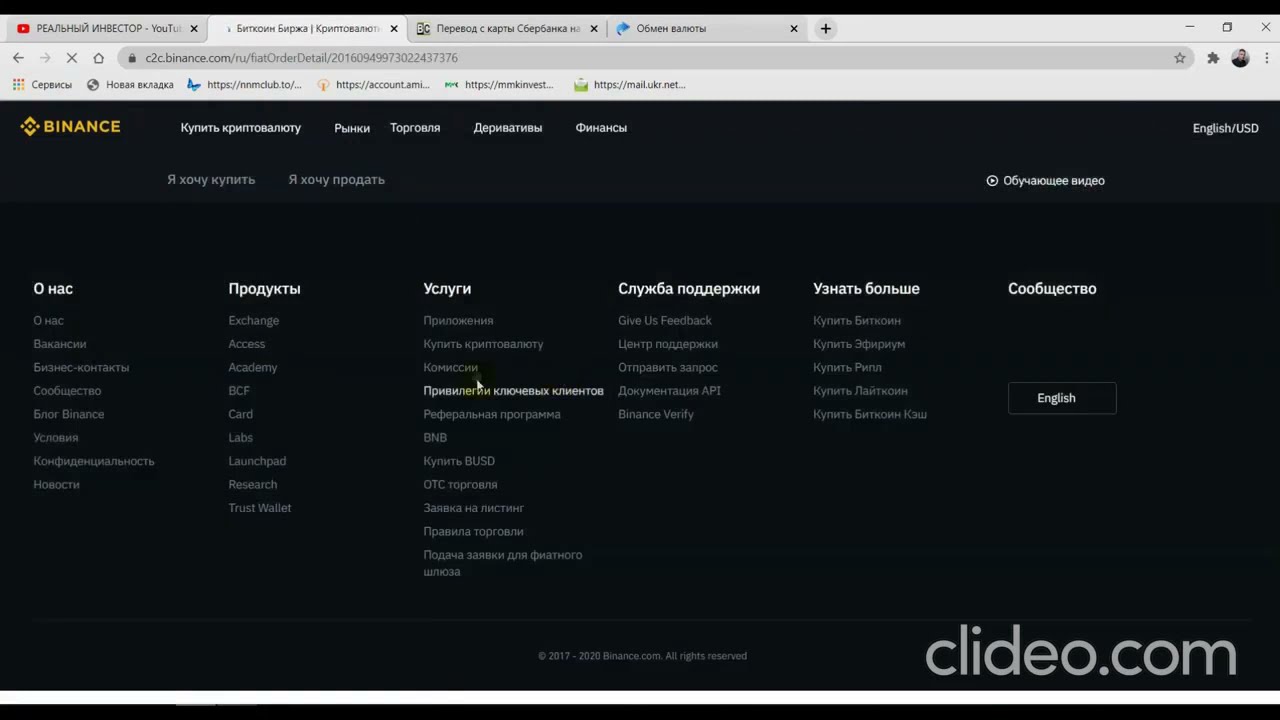Stop loading the page with the X button

tap(71, 58)
